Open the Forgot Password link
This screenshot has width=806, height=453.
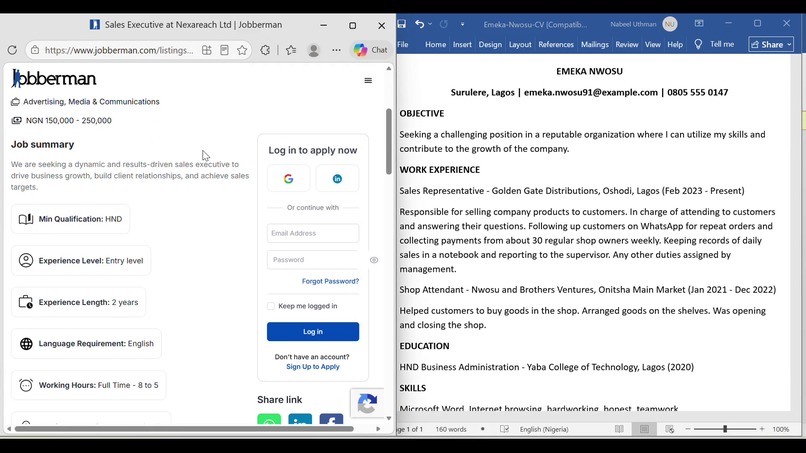[x=331, y=281]
